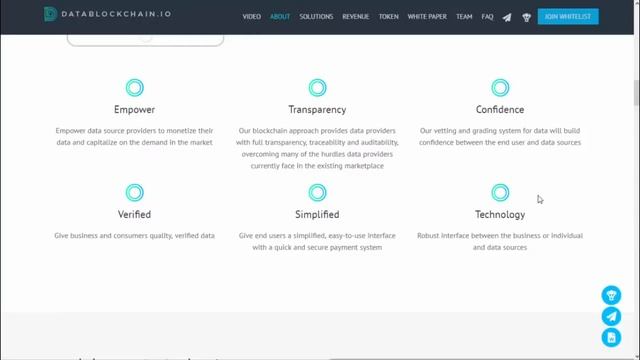Click the Empower heading
The image size is (640, 360).
point(134,110)
